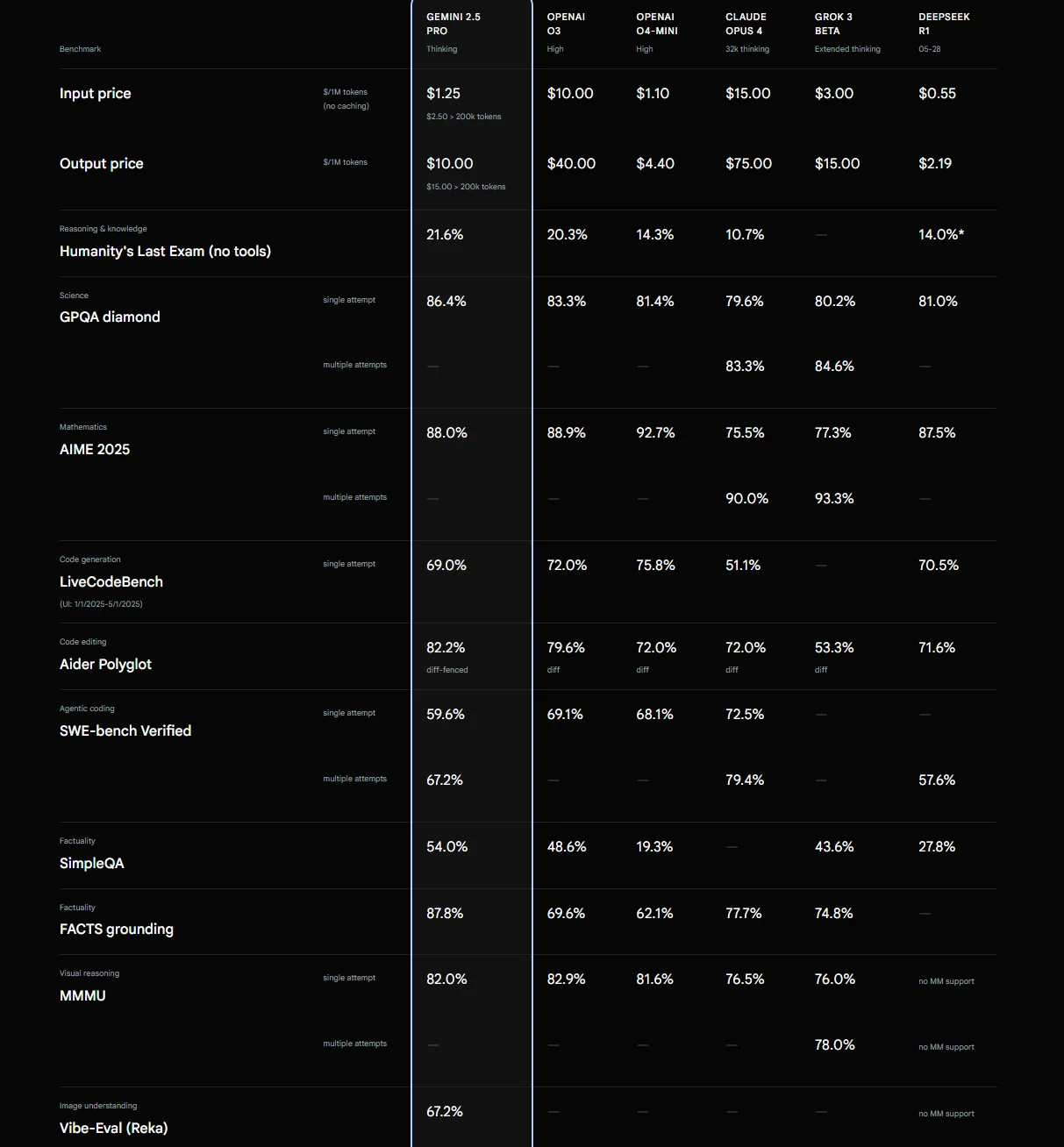Click DeepSeek R1 input price $0.55
The height and width of the screenshot is (1147, 1064).
tap(937, 93)
